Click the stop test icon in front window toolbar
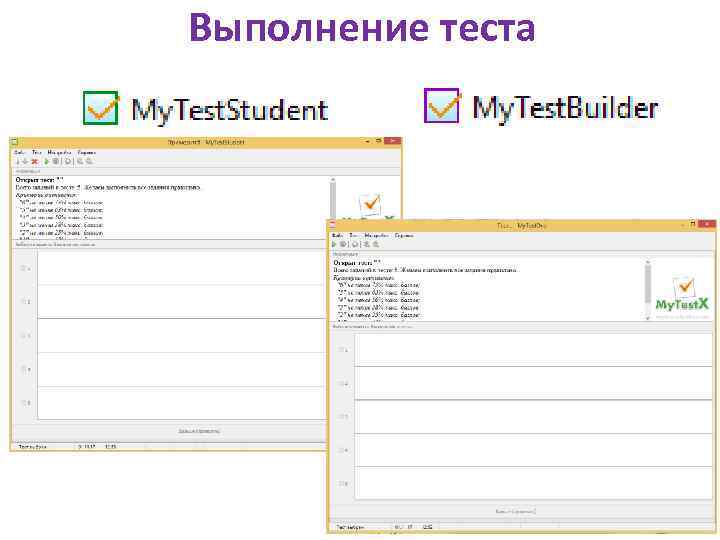This screenshot has height=540, width=720. [x=343, y=244]
